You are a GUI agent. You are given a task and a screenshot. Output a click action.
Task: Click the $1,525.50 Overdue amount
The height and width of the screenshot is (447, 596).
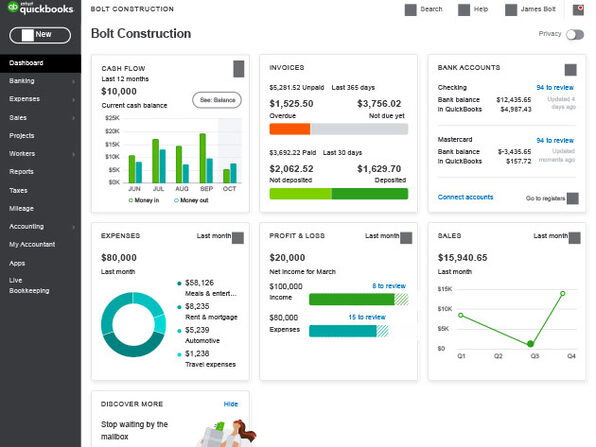(291, 104)
